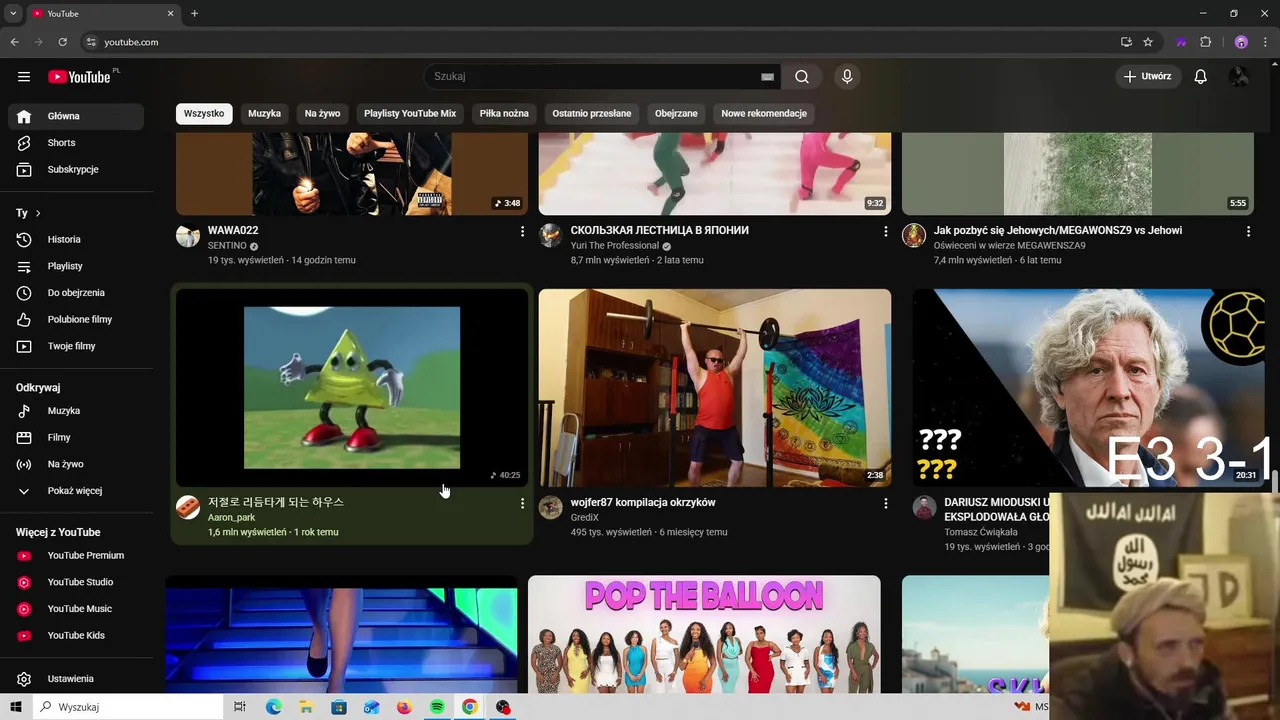Open Twoje filmy in sidebar

(x=76, y=346)
